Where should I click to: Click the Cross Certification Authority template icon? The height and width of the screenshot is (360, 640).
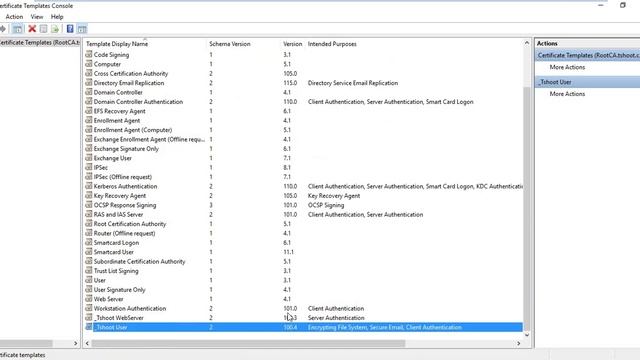point(89,73)
